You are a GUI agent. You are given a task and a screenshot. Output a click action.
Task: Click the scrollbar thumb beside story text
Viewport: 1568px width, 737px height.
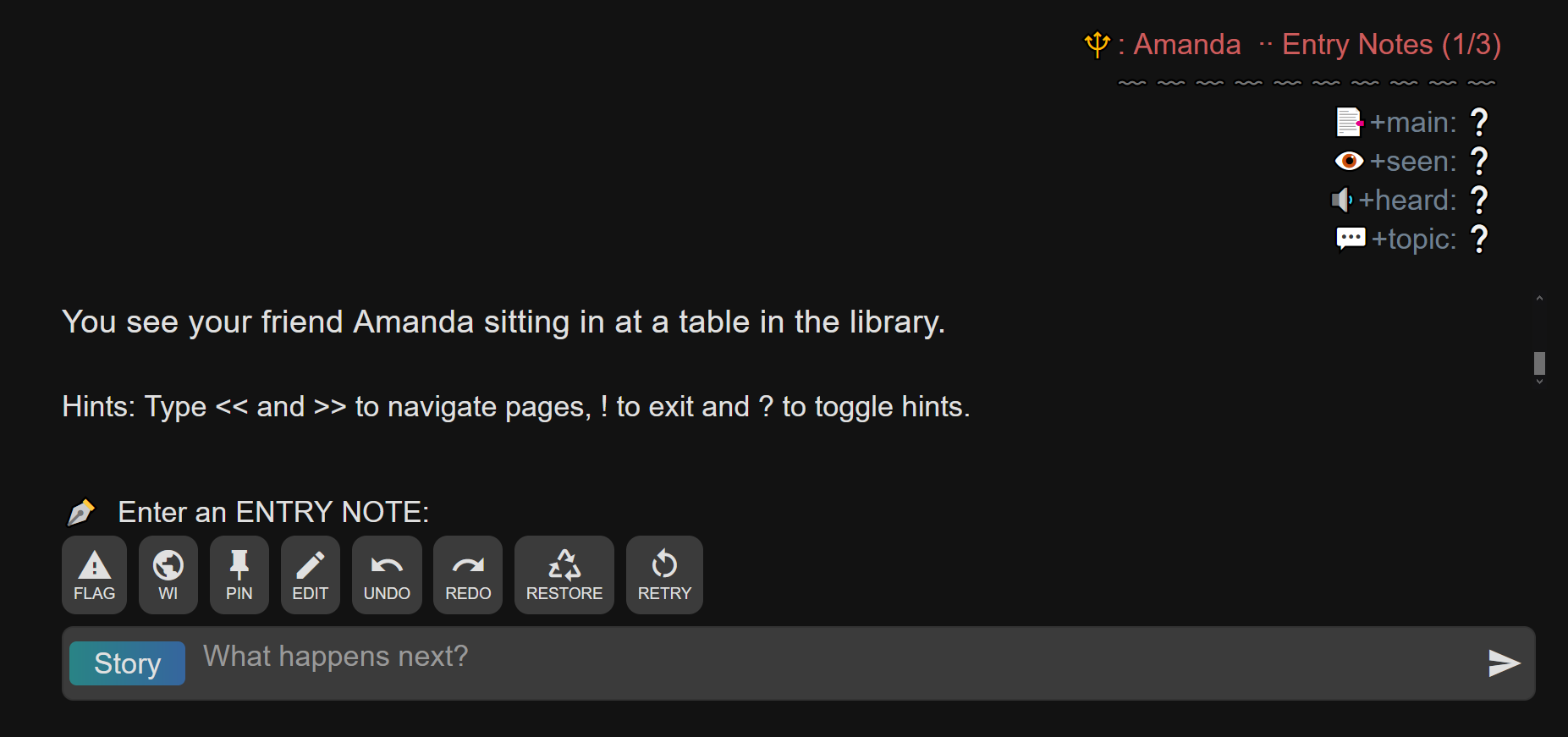[x=1539, y=363]
